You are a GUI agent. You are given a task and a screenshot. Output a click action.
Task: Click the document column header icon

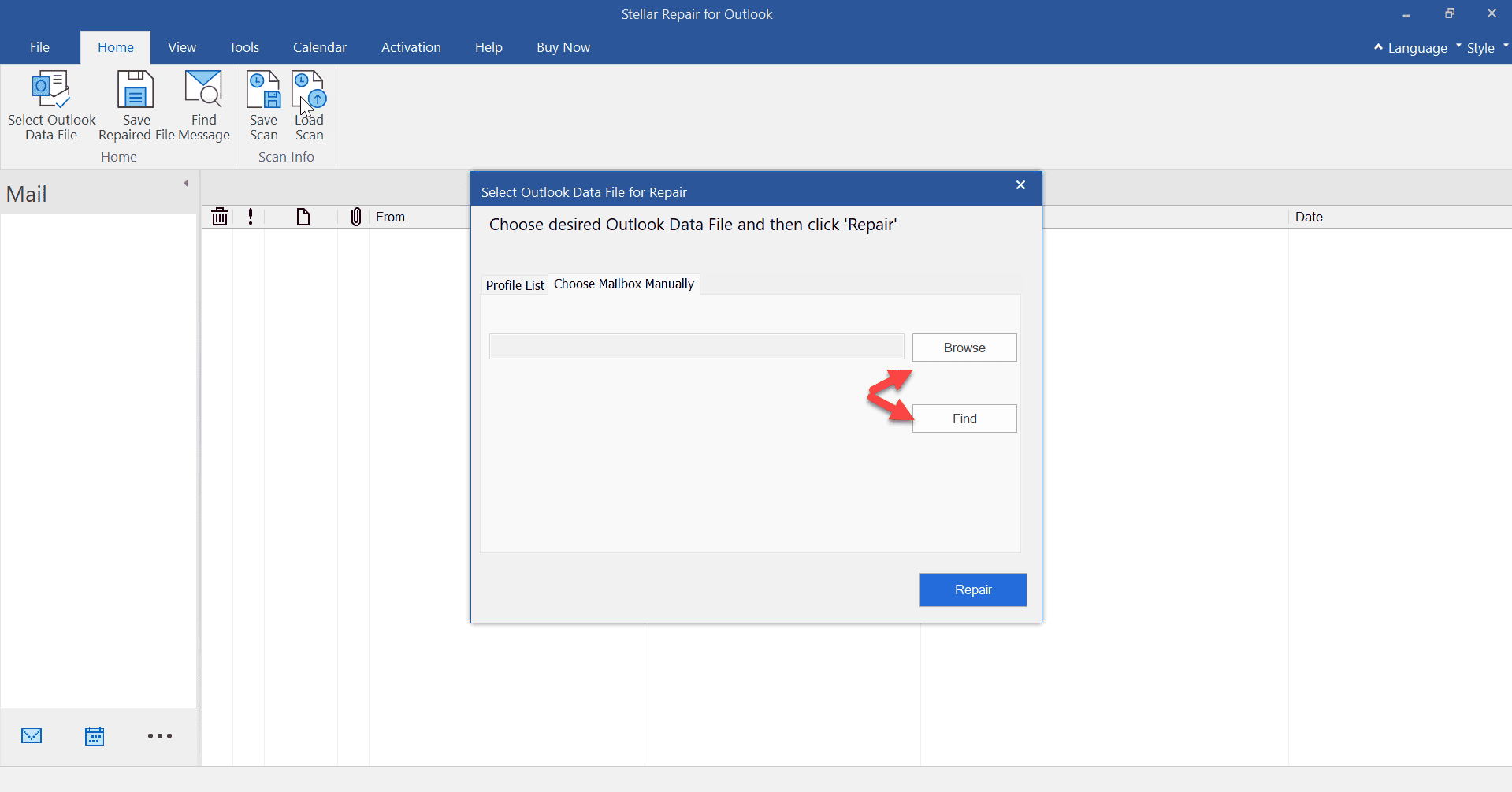pyautogui.click(x=303, y=217)
